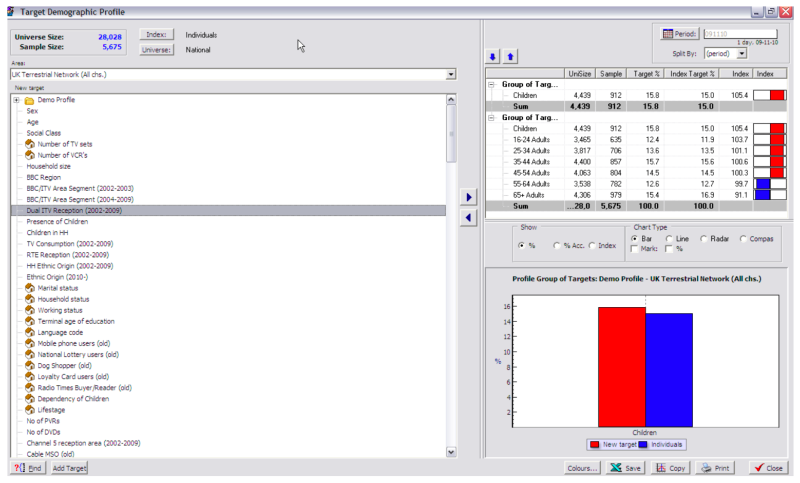Click the Demo Profile folder icon
Screen dimensions: 800x483
point(30,100)
